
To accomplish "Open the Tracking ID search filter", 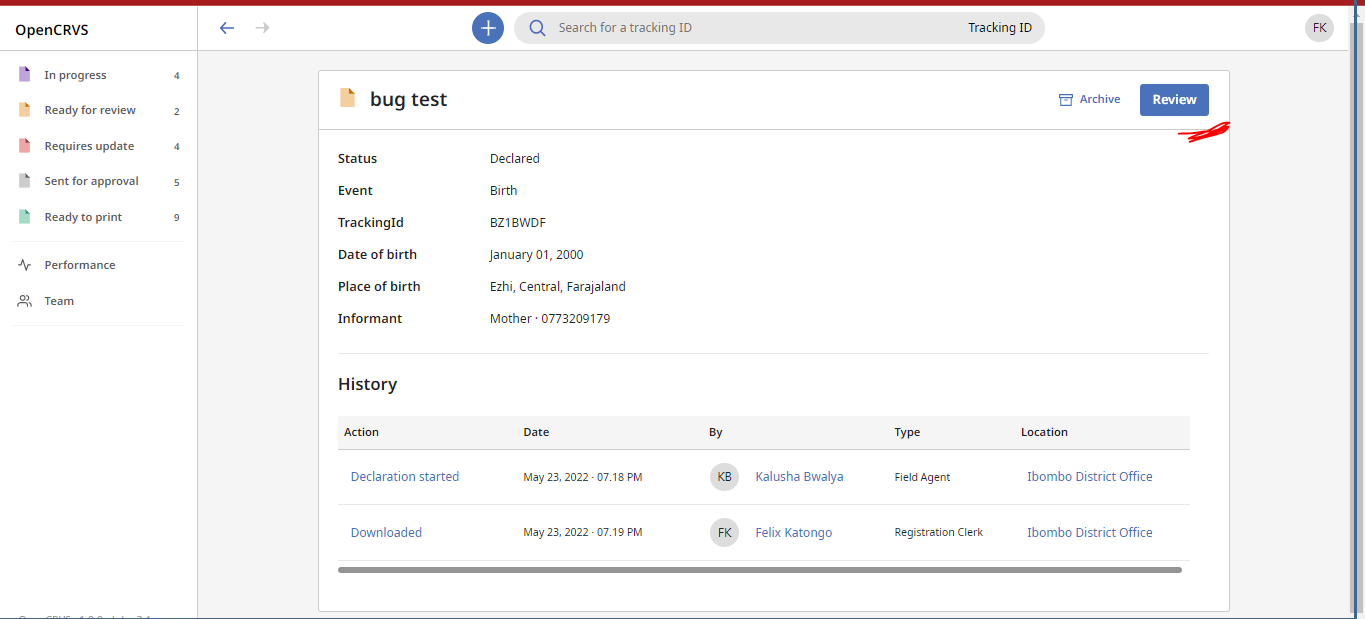I will coord(1000,27).
